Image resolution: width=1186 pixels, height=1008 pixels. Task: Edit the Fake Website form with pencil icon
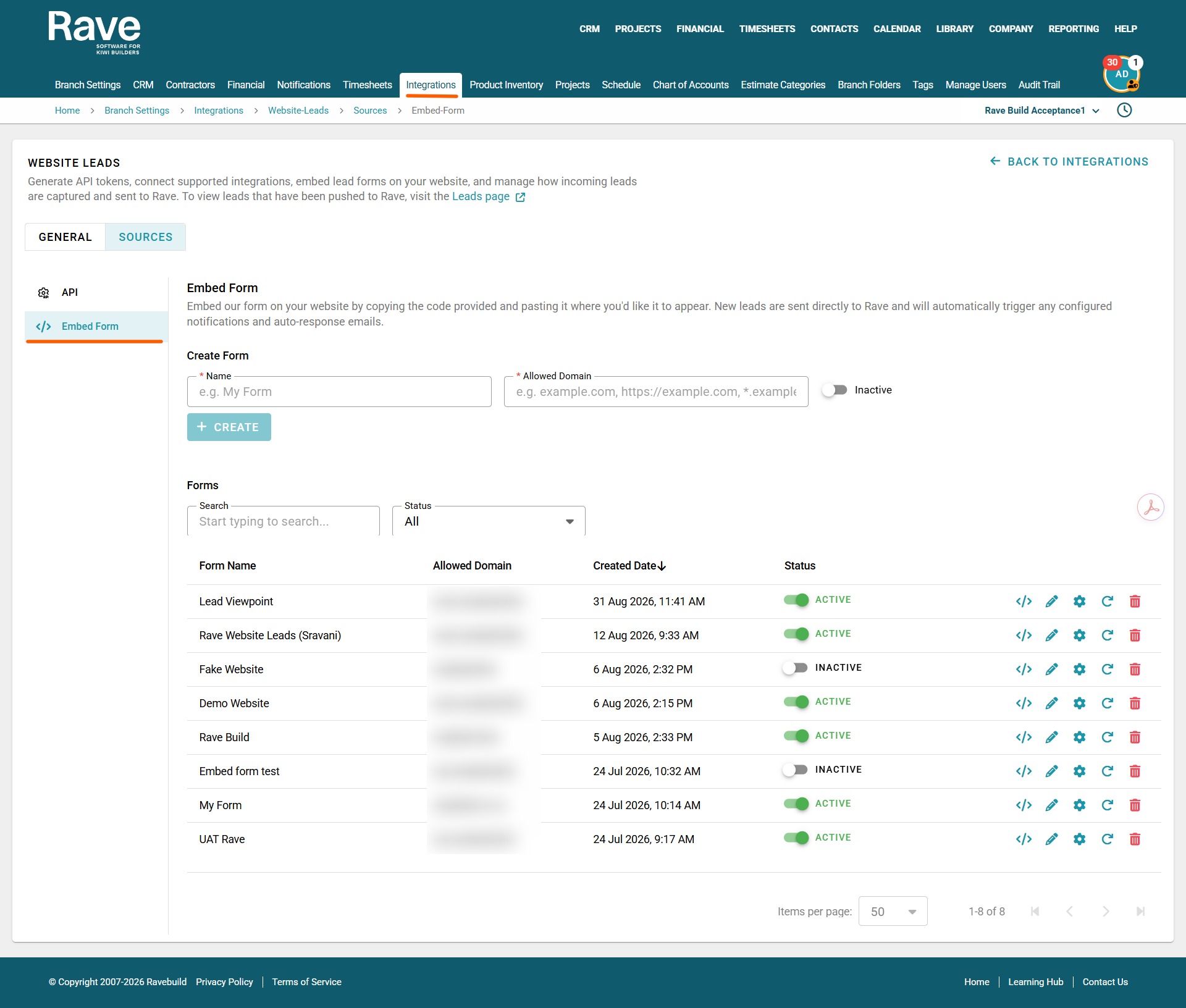1051,670
